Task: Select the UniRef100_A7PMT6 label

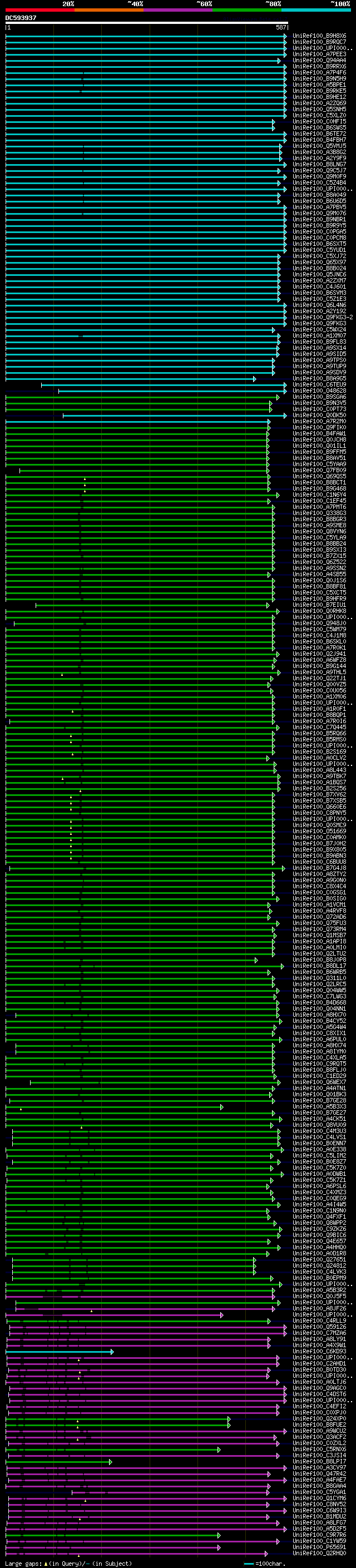Action: click(319, 507)
